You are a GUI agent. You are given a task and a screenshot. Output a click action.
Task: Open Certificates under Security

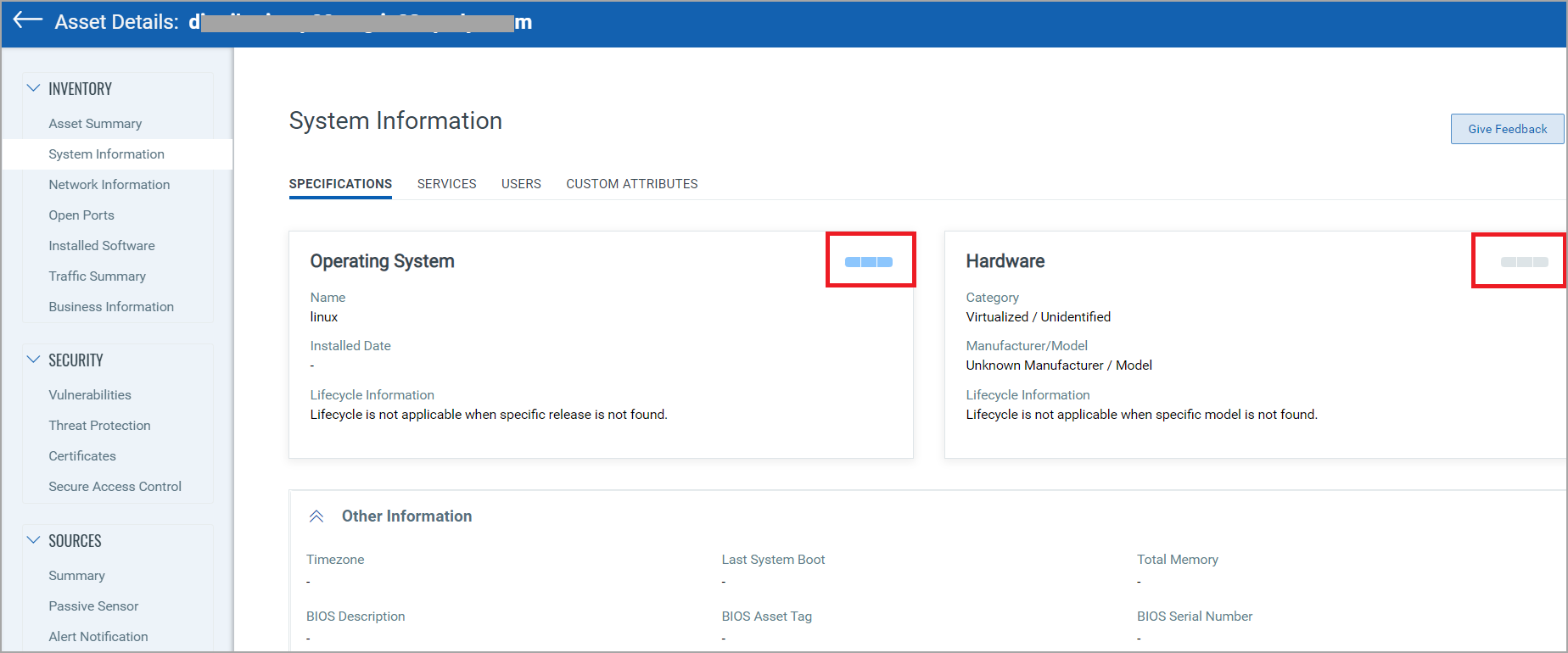tap(82, 456)
